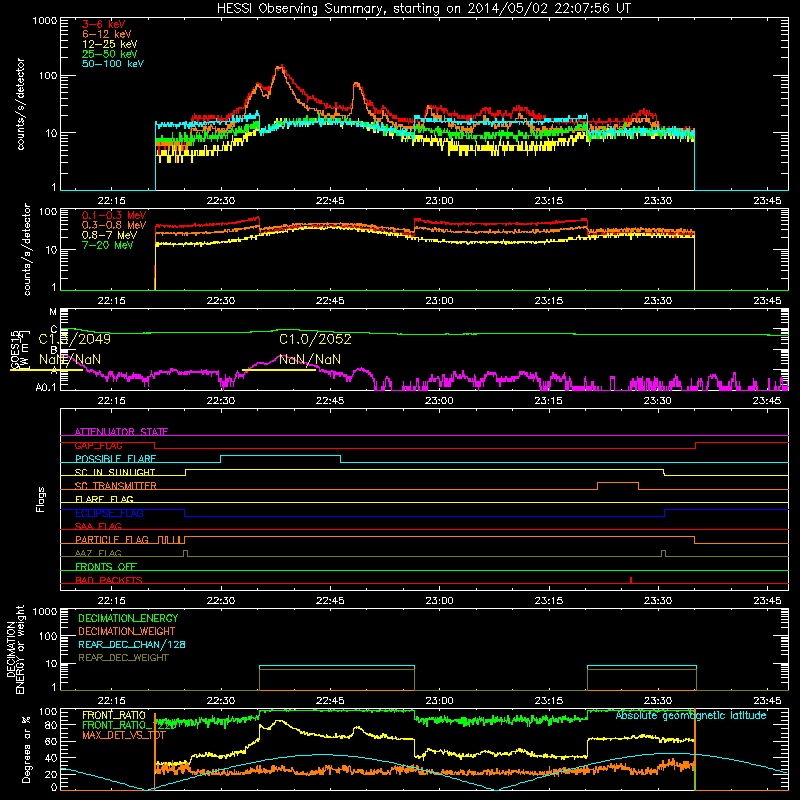
Task: Select the DECIMATION_WEIGHT legend label
Action: click(x=127, y=631)
